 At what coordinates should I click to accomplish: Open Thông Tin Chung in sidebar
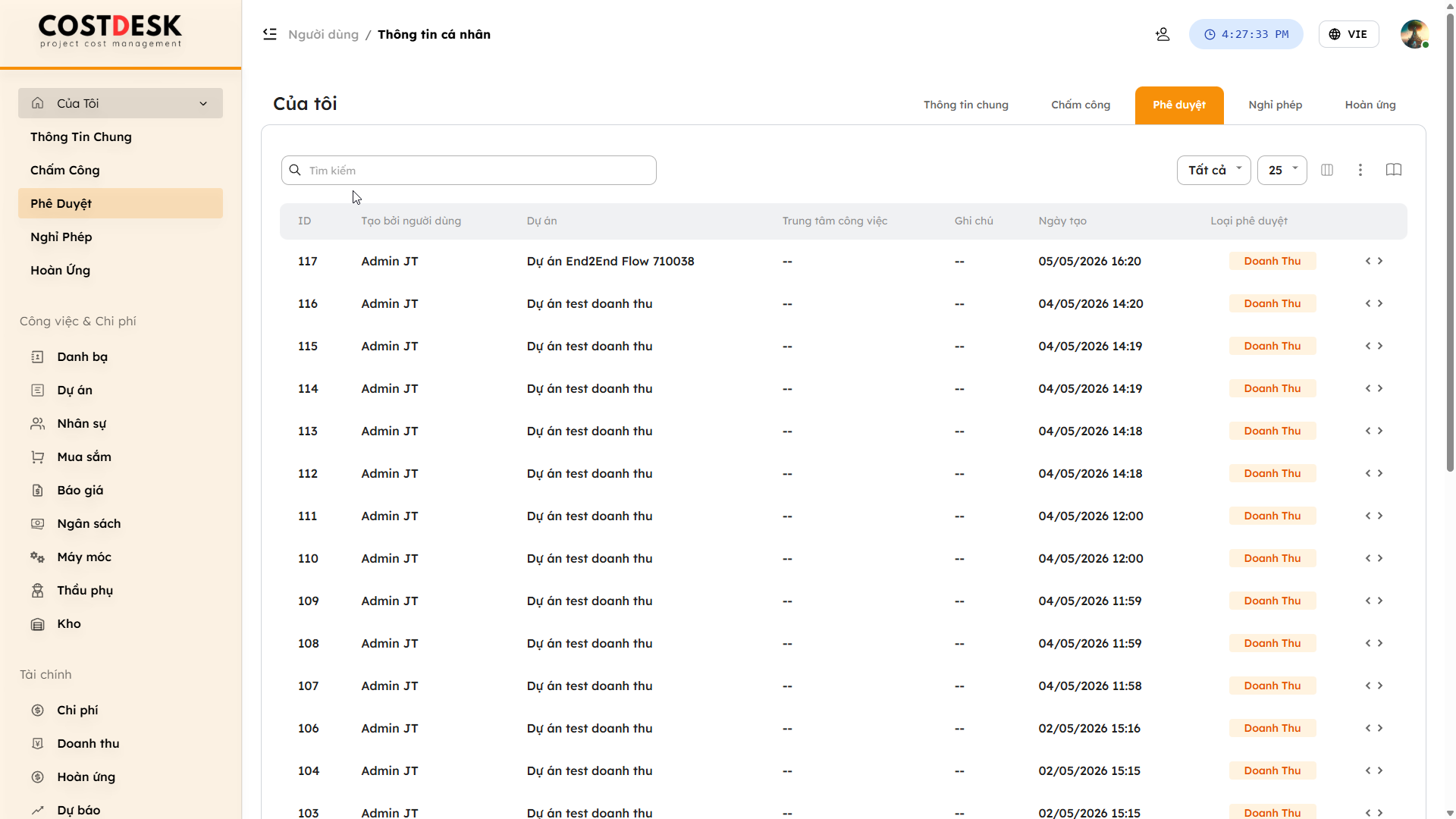pyautogui.click(x=121, y=136)
